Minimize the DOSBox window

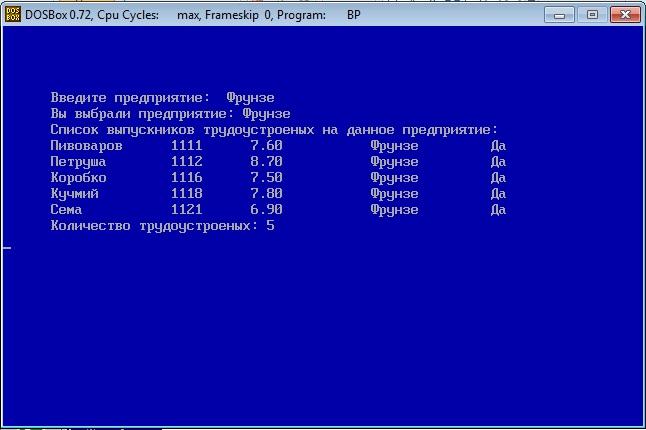click(563, 14)
